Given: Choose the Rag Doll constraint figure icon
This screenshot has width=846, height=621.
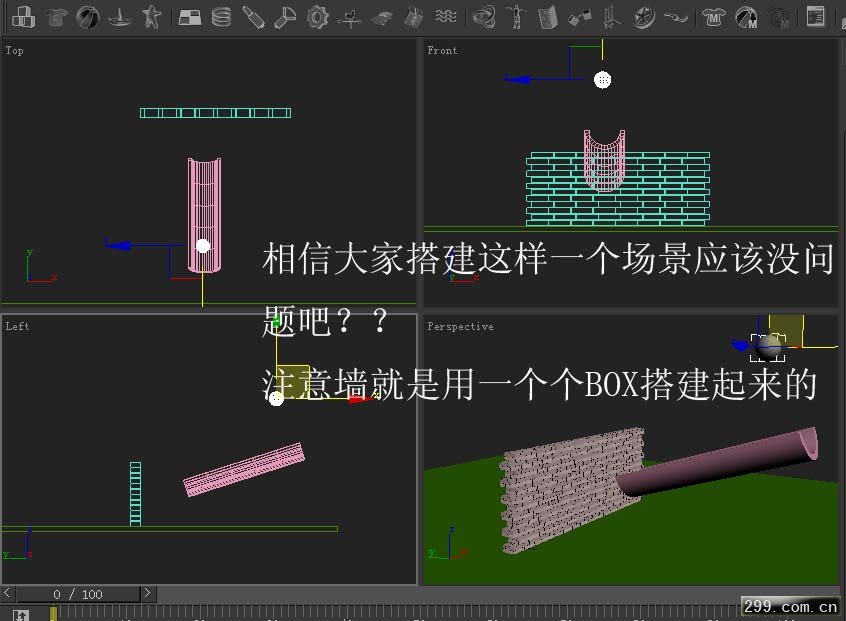Looking at the screenshot, I should pos(515,17).
